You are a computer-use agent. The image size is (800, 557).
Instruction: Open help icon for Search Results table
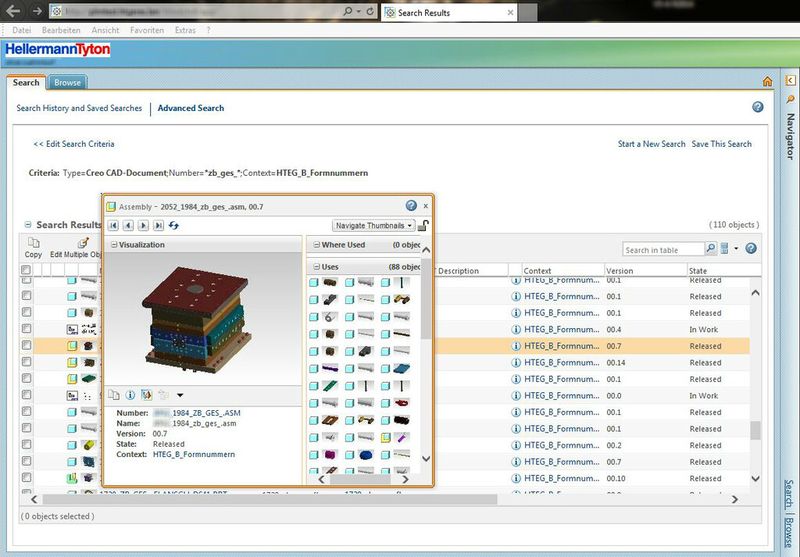751,248
